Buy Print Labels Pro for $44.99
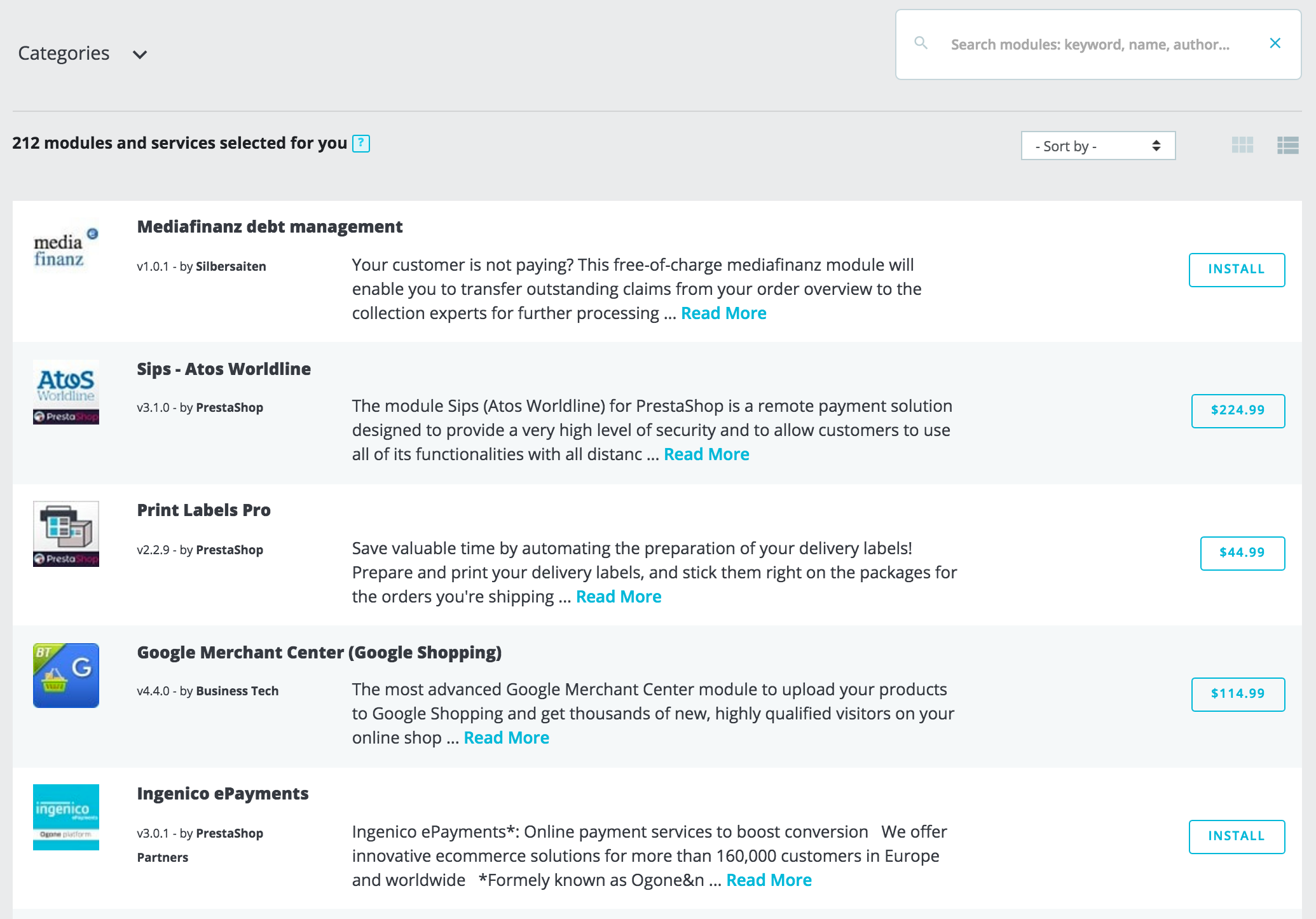 1242,553
